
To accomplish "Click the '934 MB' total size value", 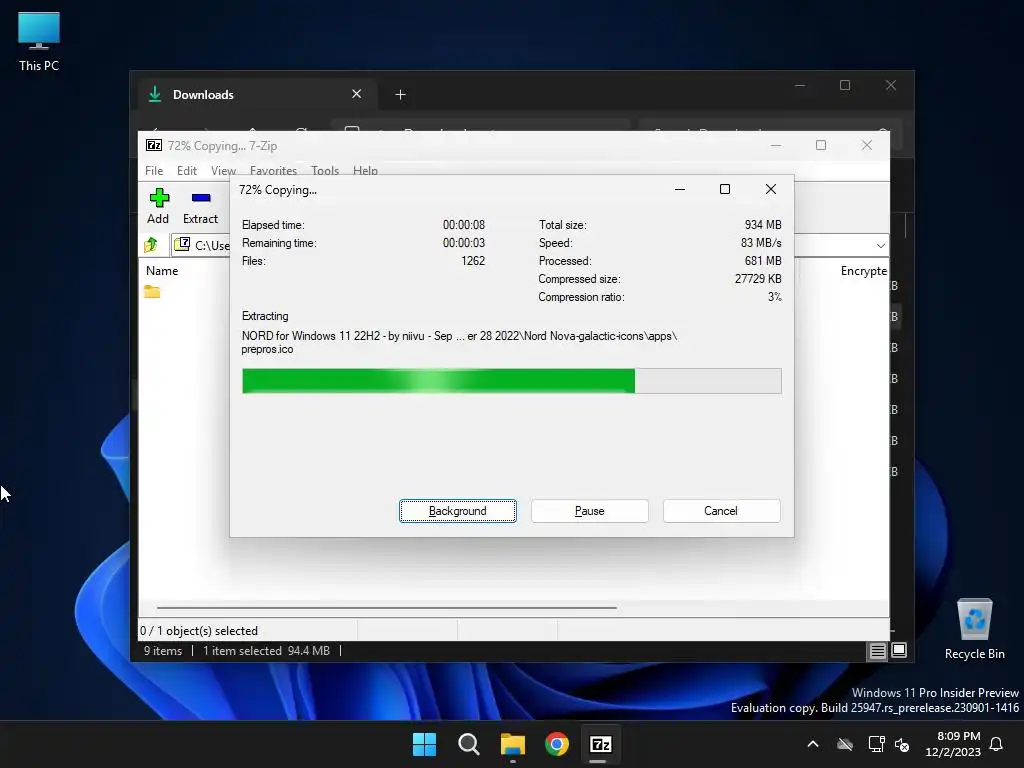I will 763,225.
